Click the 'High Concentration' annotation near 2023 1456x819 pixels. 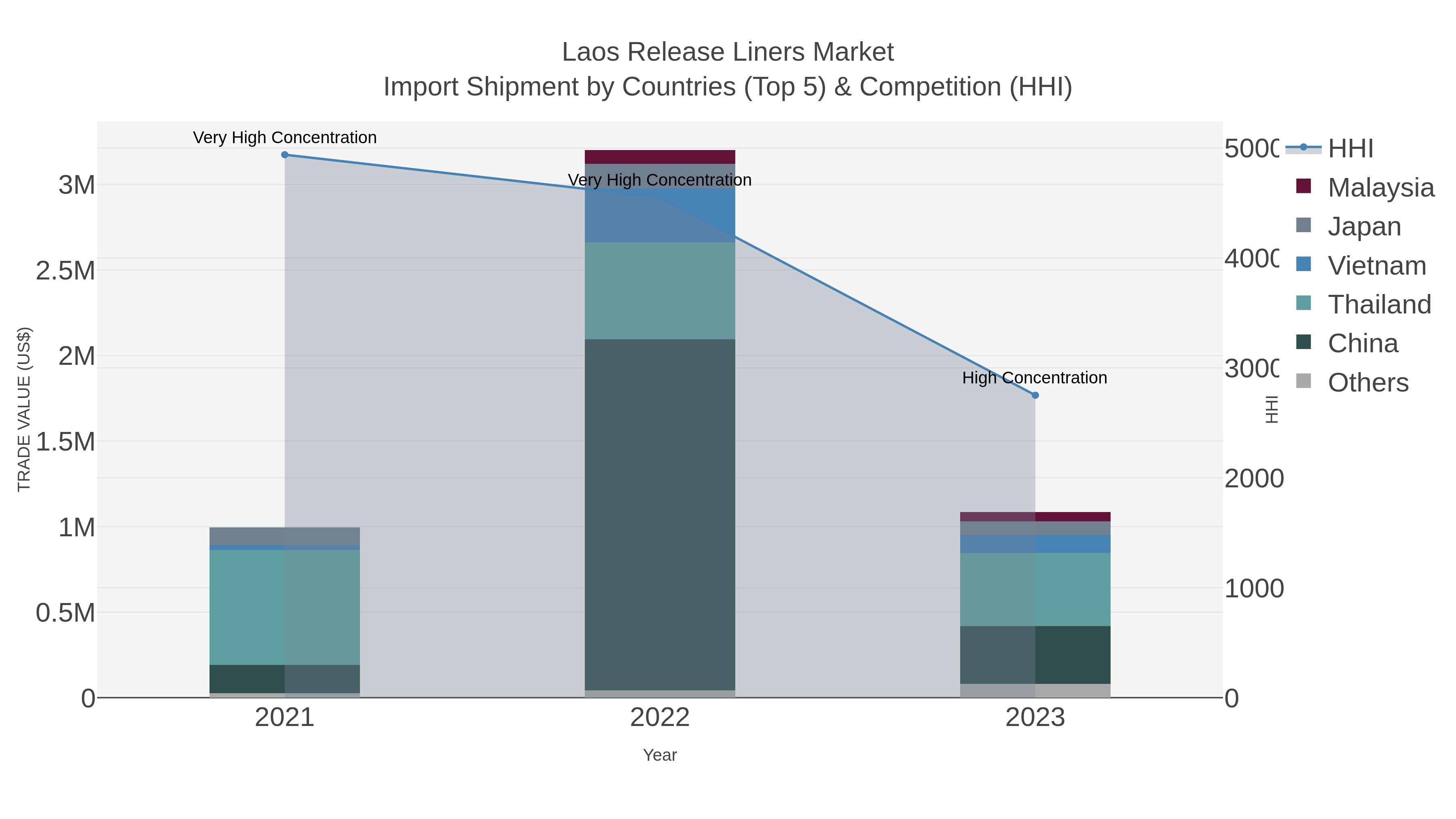(1035, 378)
